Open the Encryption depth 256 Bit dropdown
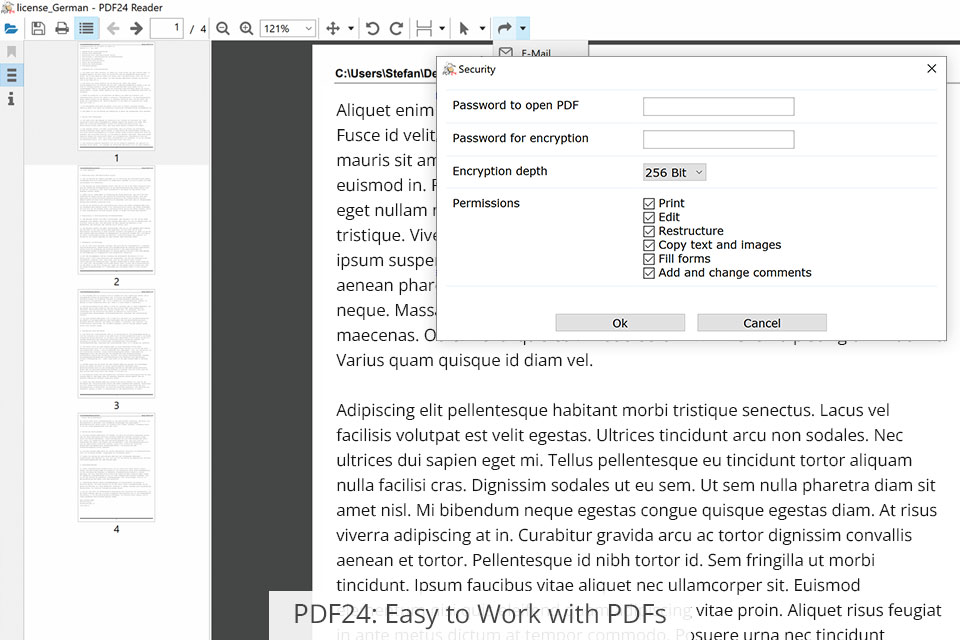The image size is (960, 640). point(674,173)
